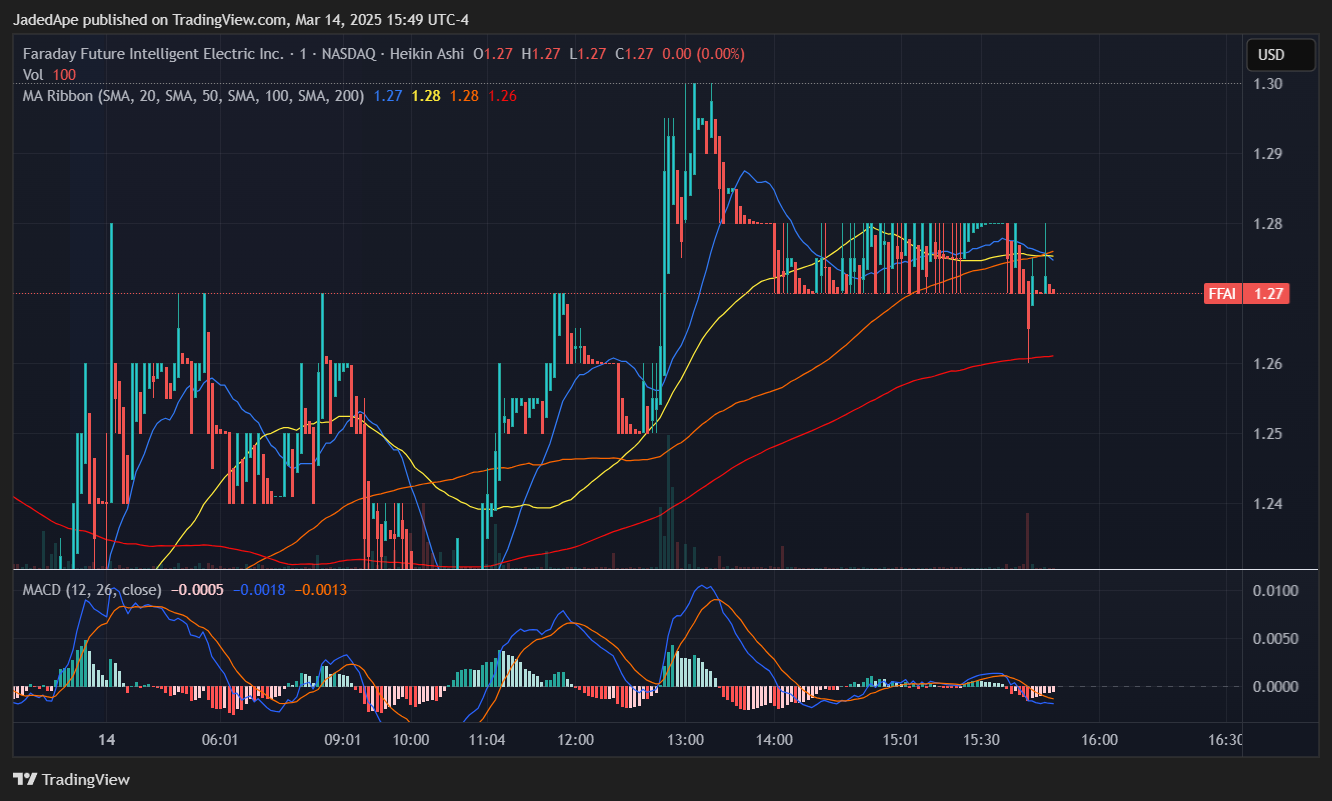Click the MA Ribbon red value 1.26
This screenshot has width=1332, height=801.
pyautogui.click(x=503, y=96)
